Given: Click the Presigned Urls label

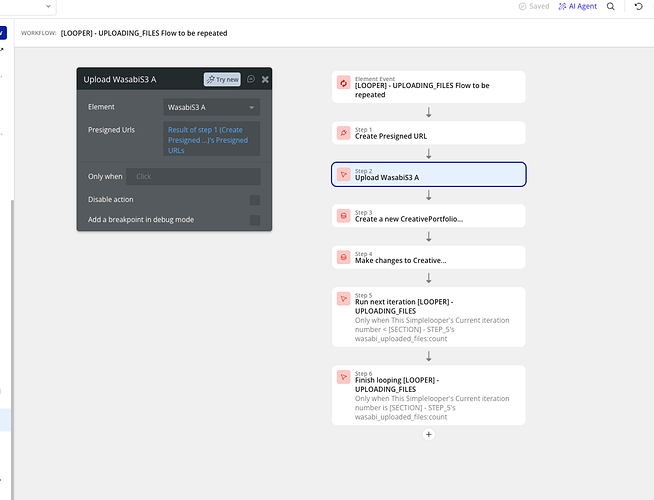Looking at the screenshot, I should tap(111, 130).
